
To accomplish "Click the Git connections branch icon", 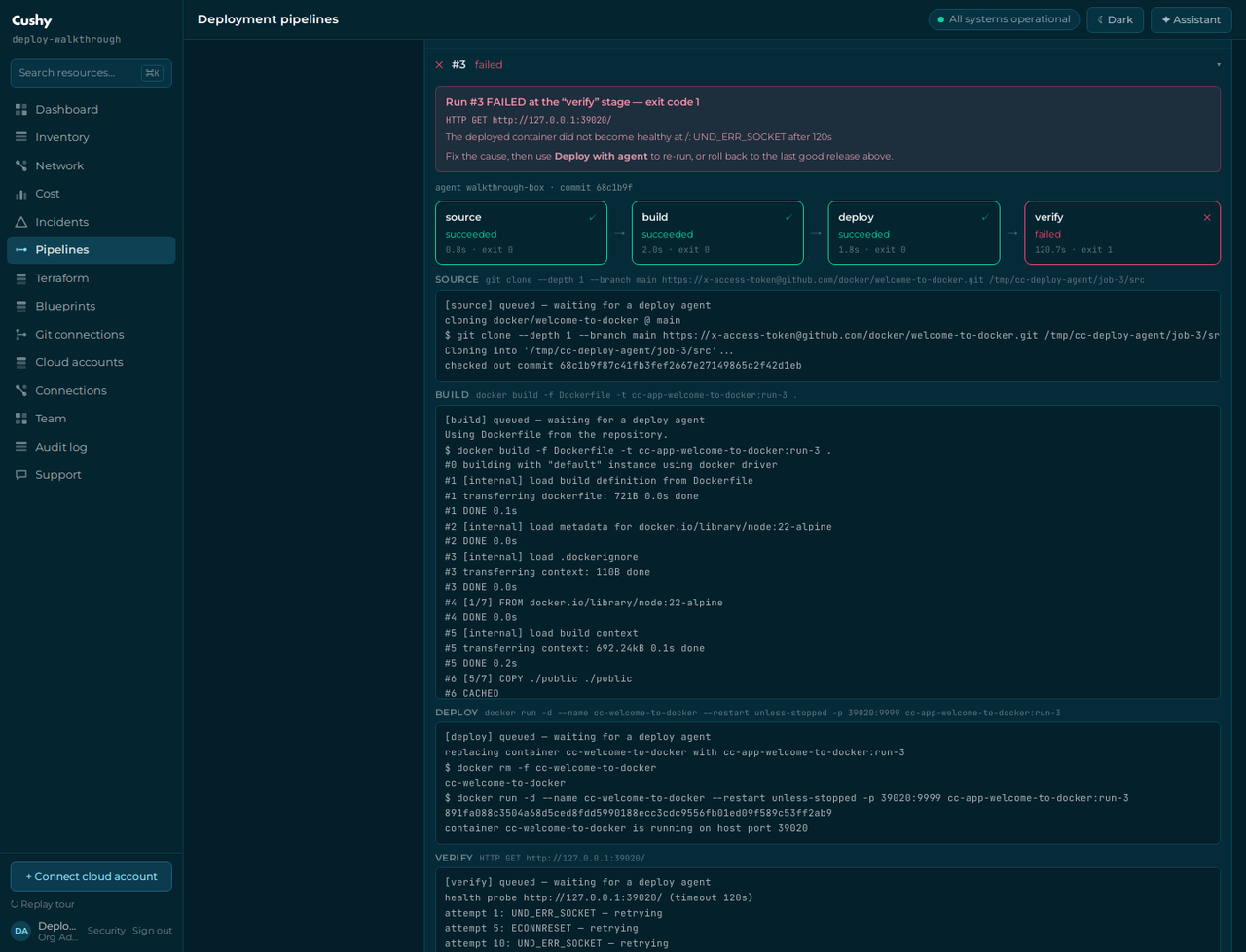I will pyautogui.click(x=21, y=334).
